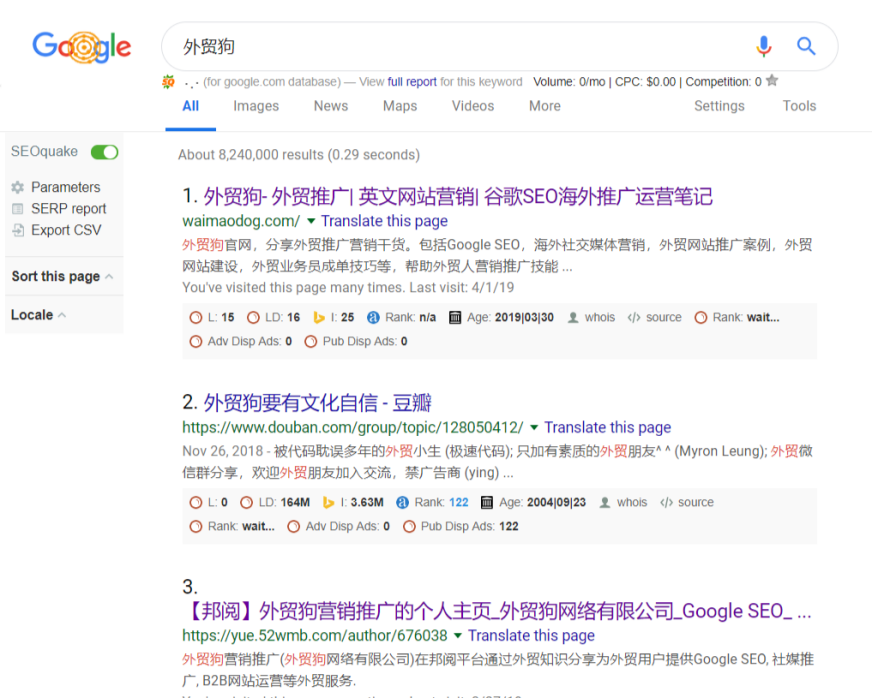Click the Rank: 122 value link
872x699 pixels.
[x=458, y=503]
